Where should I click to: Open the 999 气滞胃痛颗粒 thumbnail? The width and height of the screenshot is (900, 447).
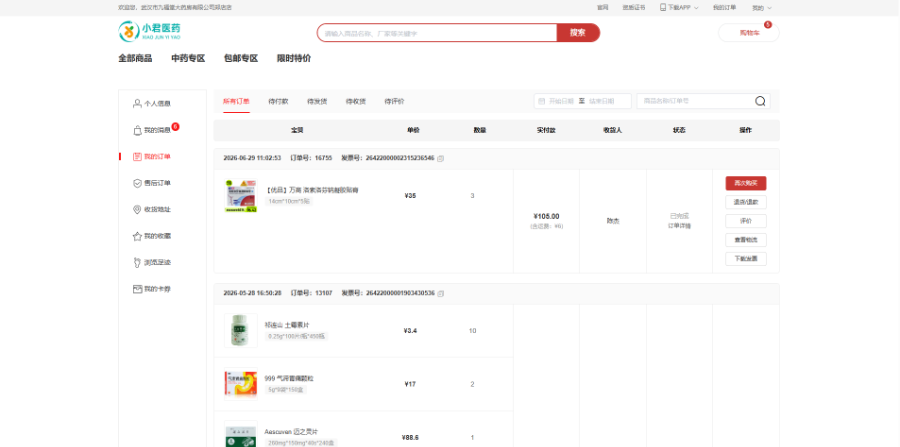coord(240,384)
